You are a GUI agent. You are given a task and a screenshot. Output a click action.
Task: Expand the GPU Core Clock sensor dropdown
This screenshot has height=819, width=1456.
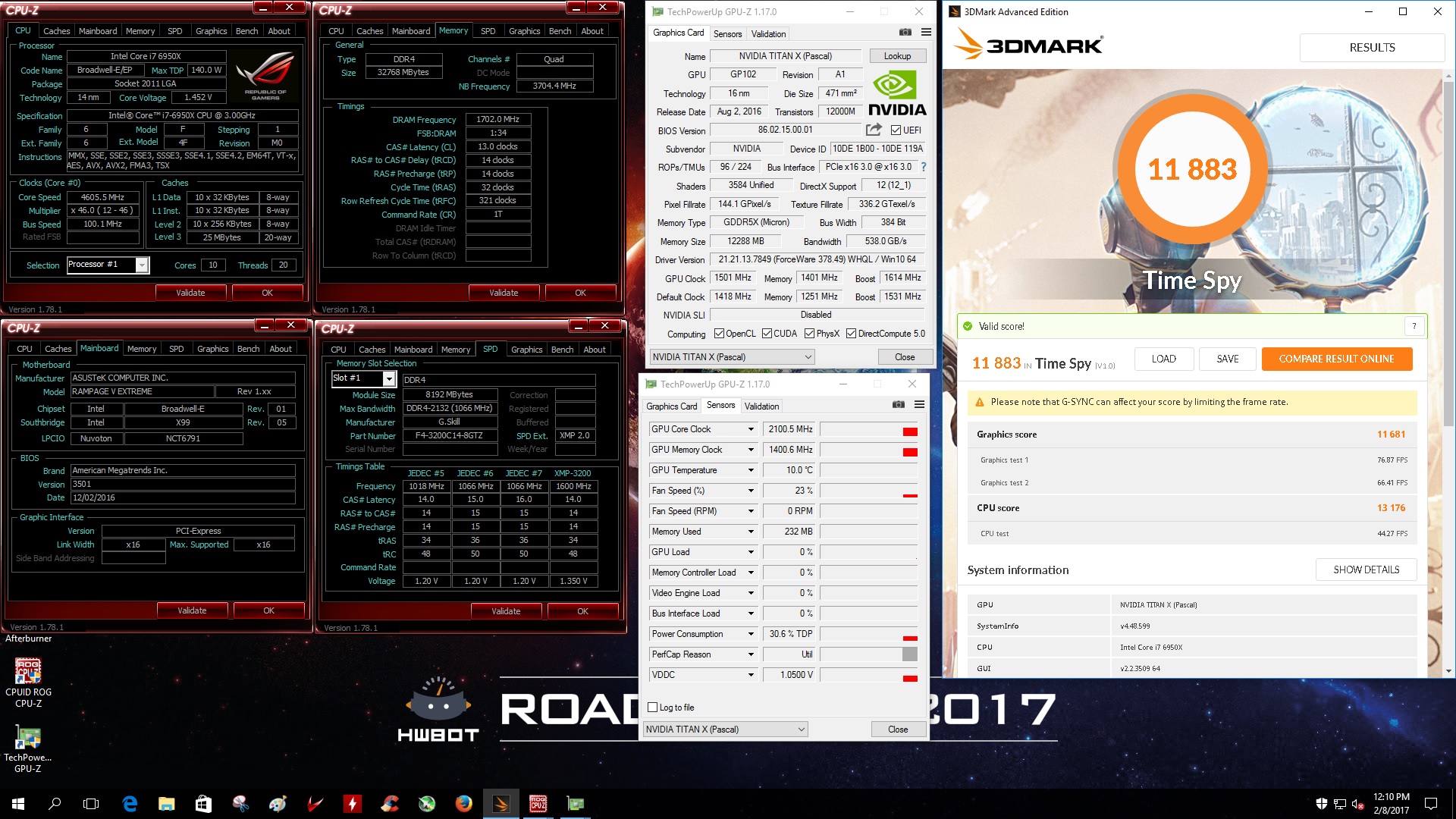(x=751, y=429)
